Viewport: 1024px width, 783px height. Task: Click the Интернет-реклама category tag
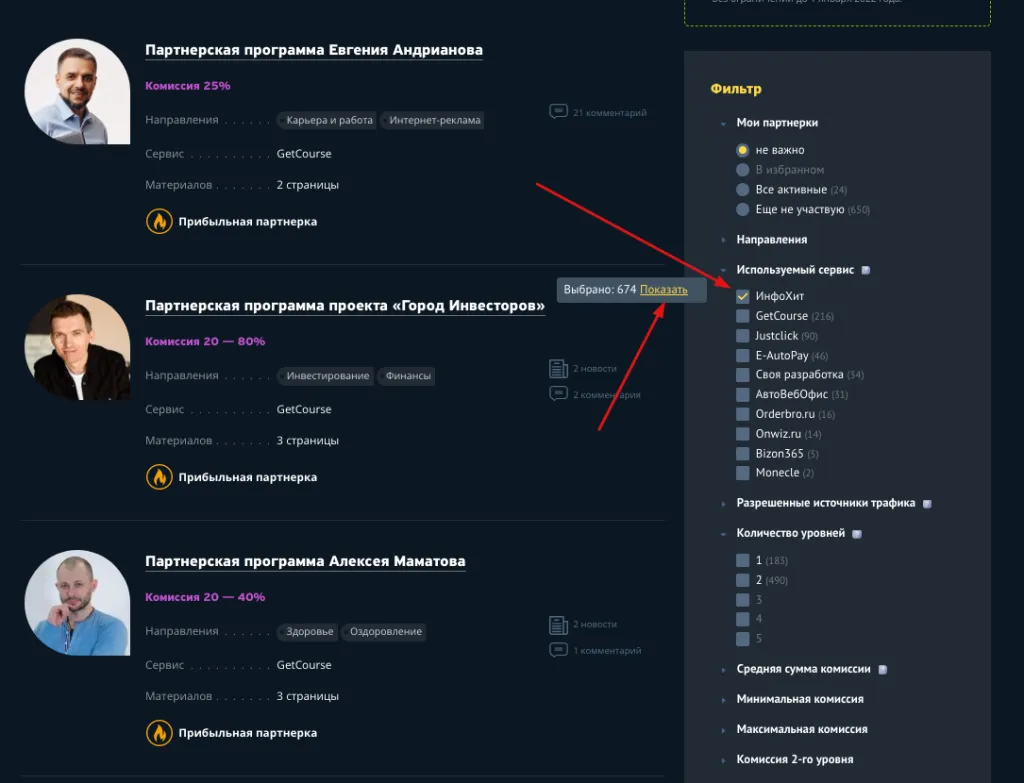(435, 120)
